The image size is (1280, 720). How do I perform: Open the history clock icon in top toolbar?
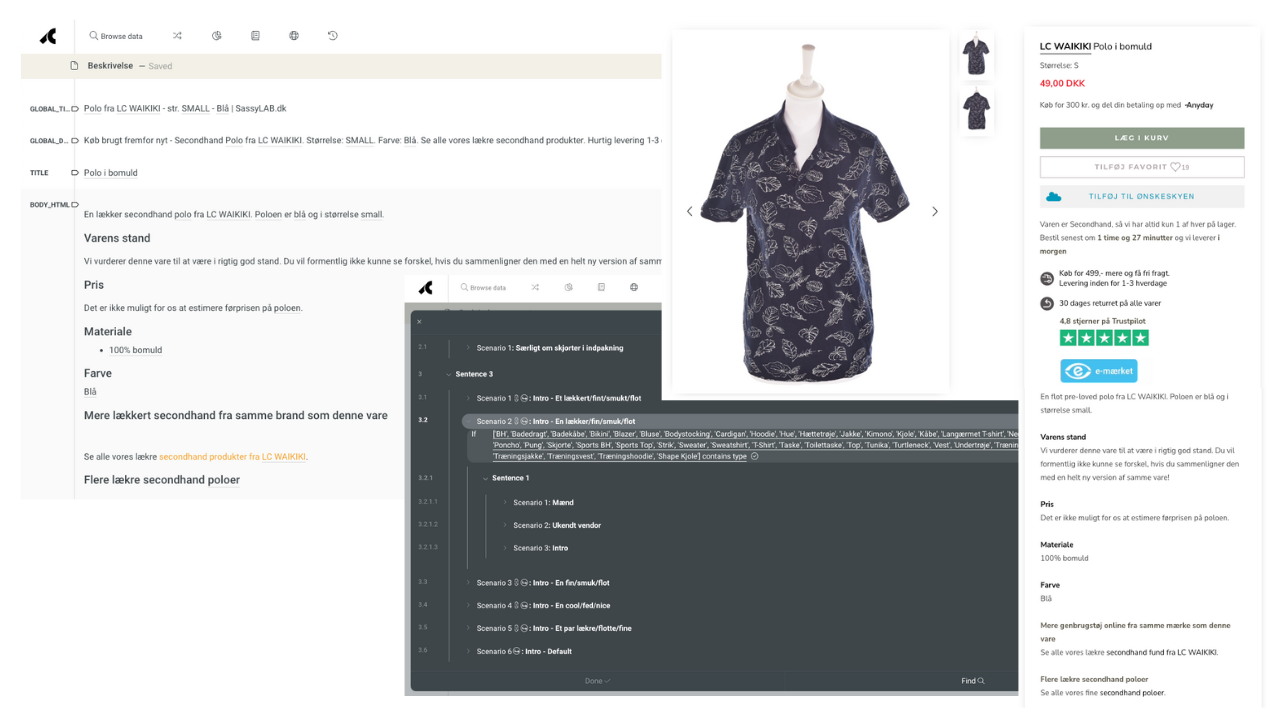point(333,36)
